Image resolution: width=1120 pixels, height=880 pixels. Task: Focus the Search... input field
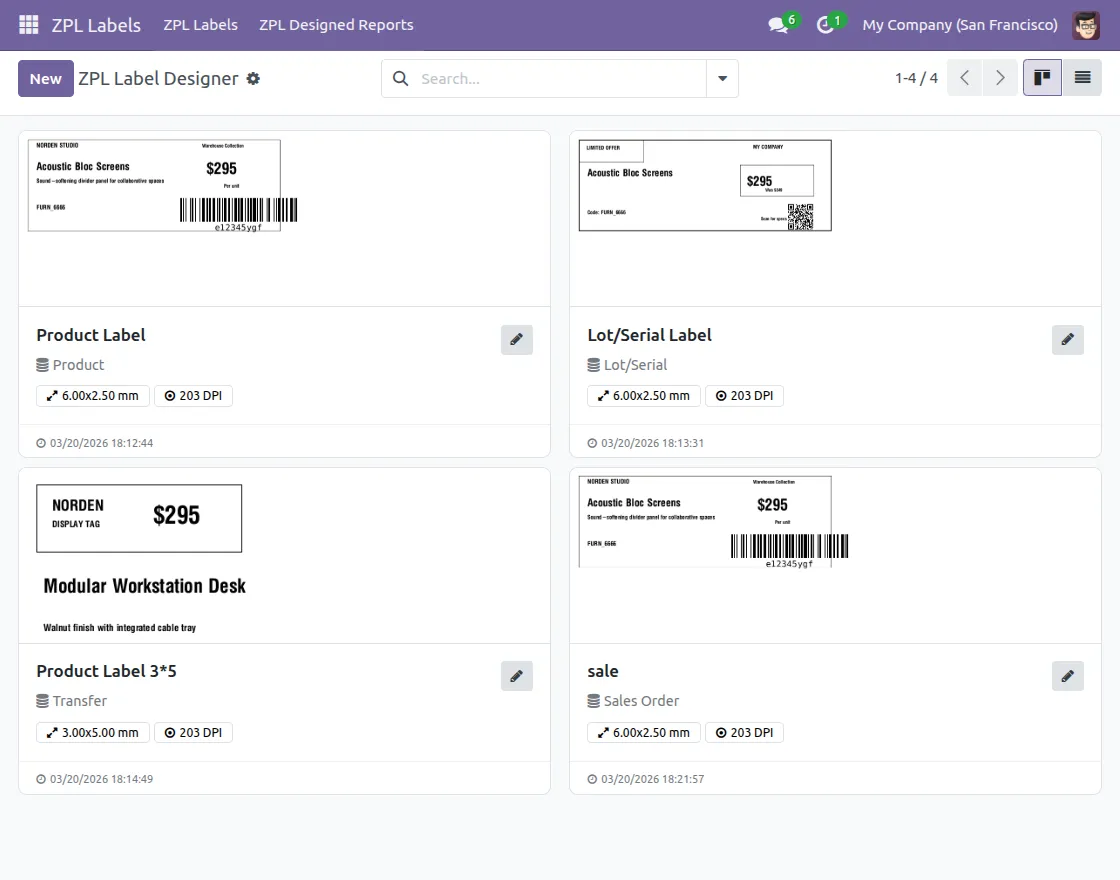(x=561, y=79)
